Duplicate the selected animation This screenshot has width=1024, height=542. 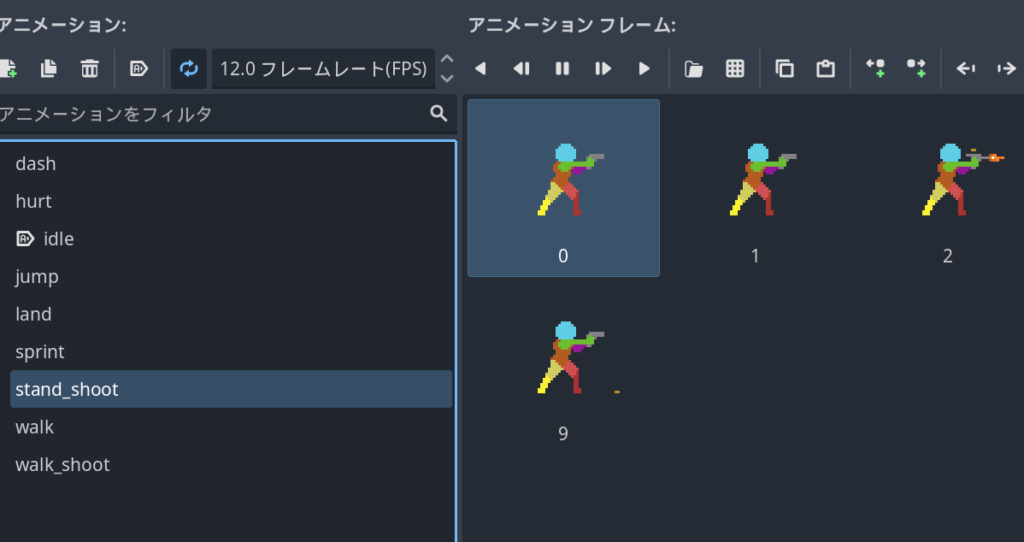(49, 69)
